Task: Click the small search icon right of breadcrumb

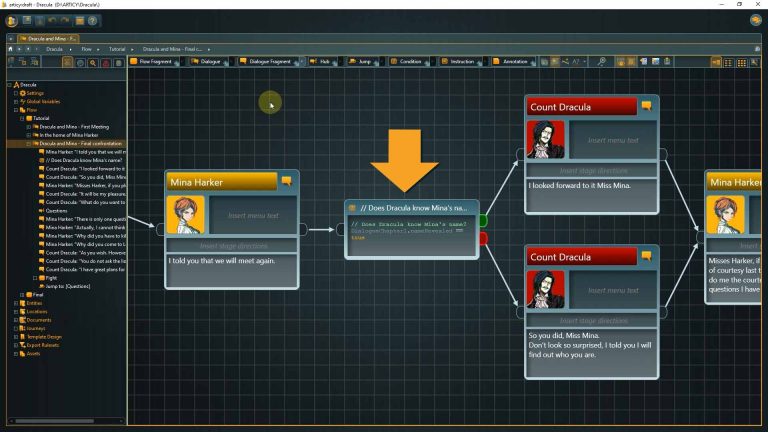Action: click(x=757, y=49)
